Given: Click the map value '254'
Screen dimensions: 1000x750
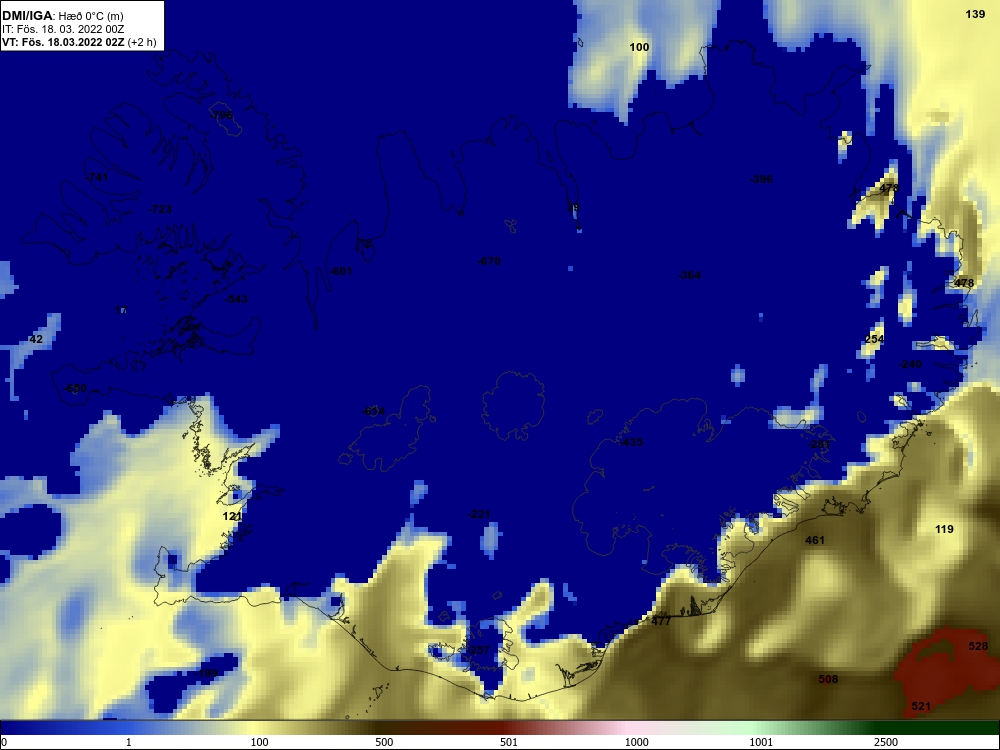Looking at the screenshot, I should (x=874, y=339).
